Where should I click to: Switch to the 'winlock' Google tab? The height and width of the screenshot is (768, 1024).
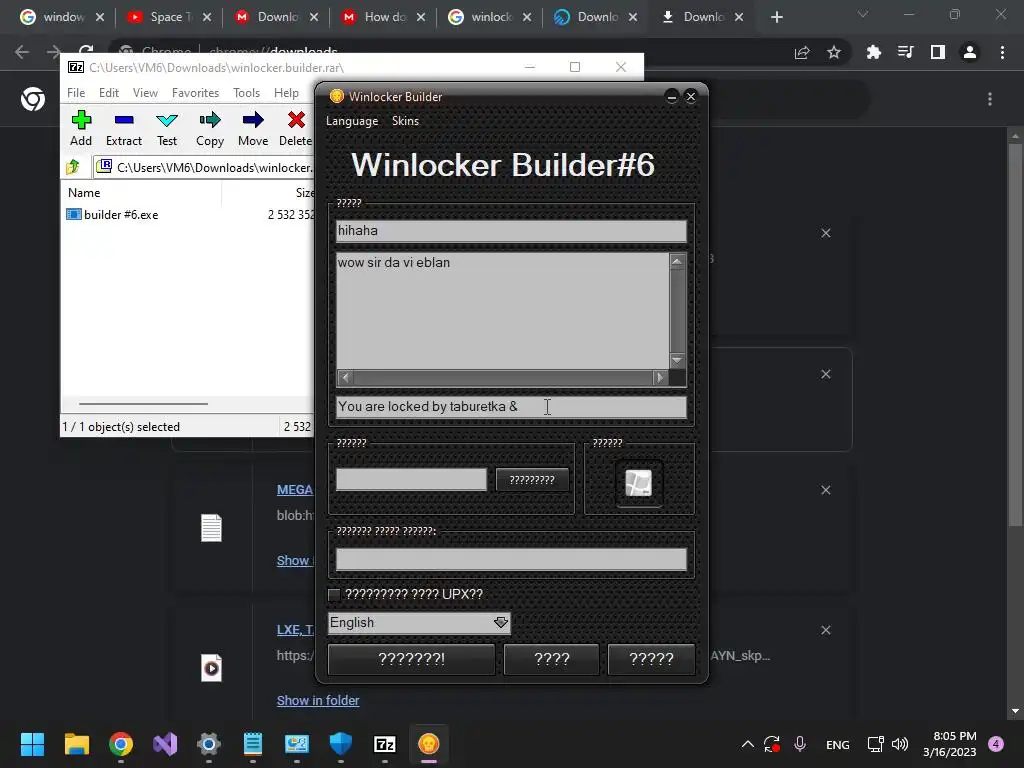point(491,17)
